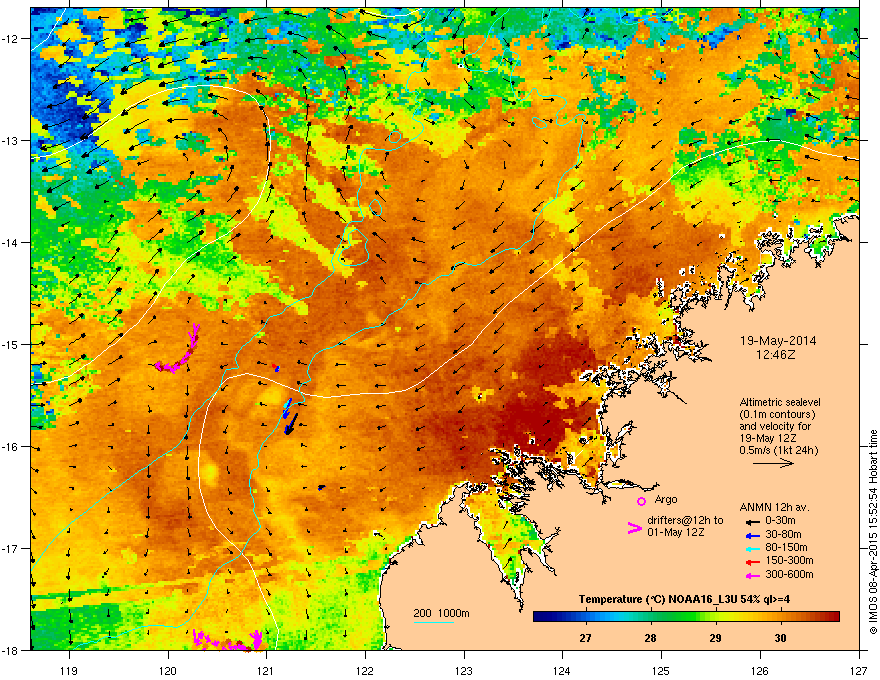This screenshot has height=680, width=880.
Task: Click the '30-80m' depth label
Action: (x=783, y=534)
